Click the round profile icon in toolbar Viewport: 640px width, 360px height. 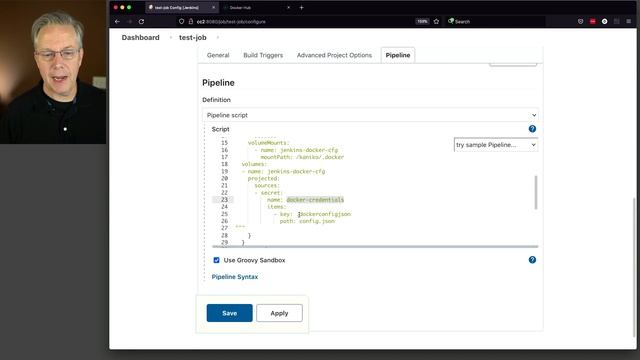click(x=604, y=21)
